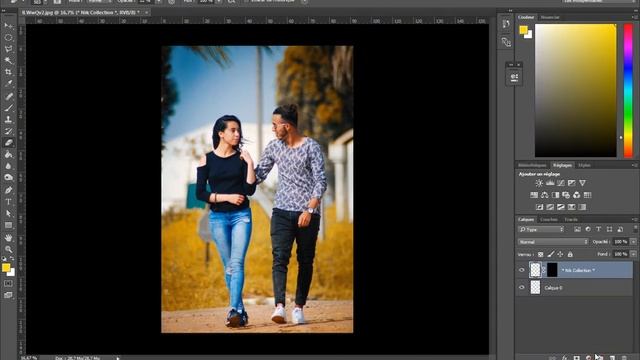Image resolution: width=640 pixels, height=360 pixels.
Task: Select the Elliptical Marquee tool
Action: pyautogui.click(x=8, y=38)
